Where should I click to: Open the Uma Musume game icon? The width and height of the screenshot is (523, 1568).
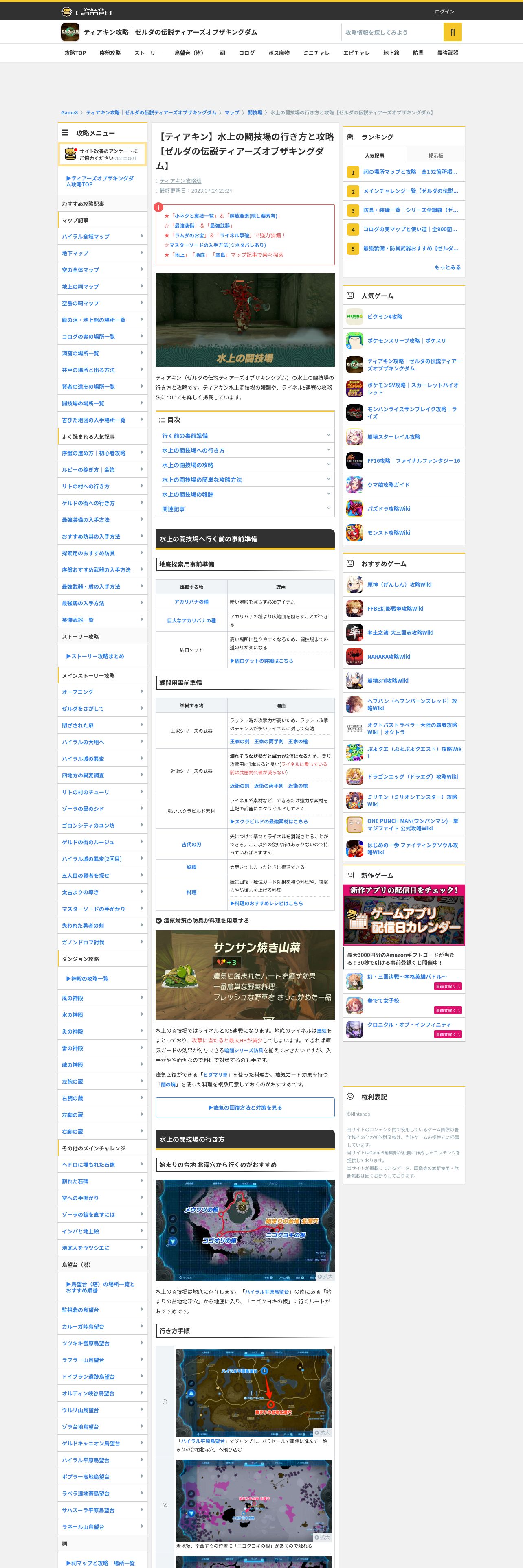point(354,485)
